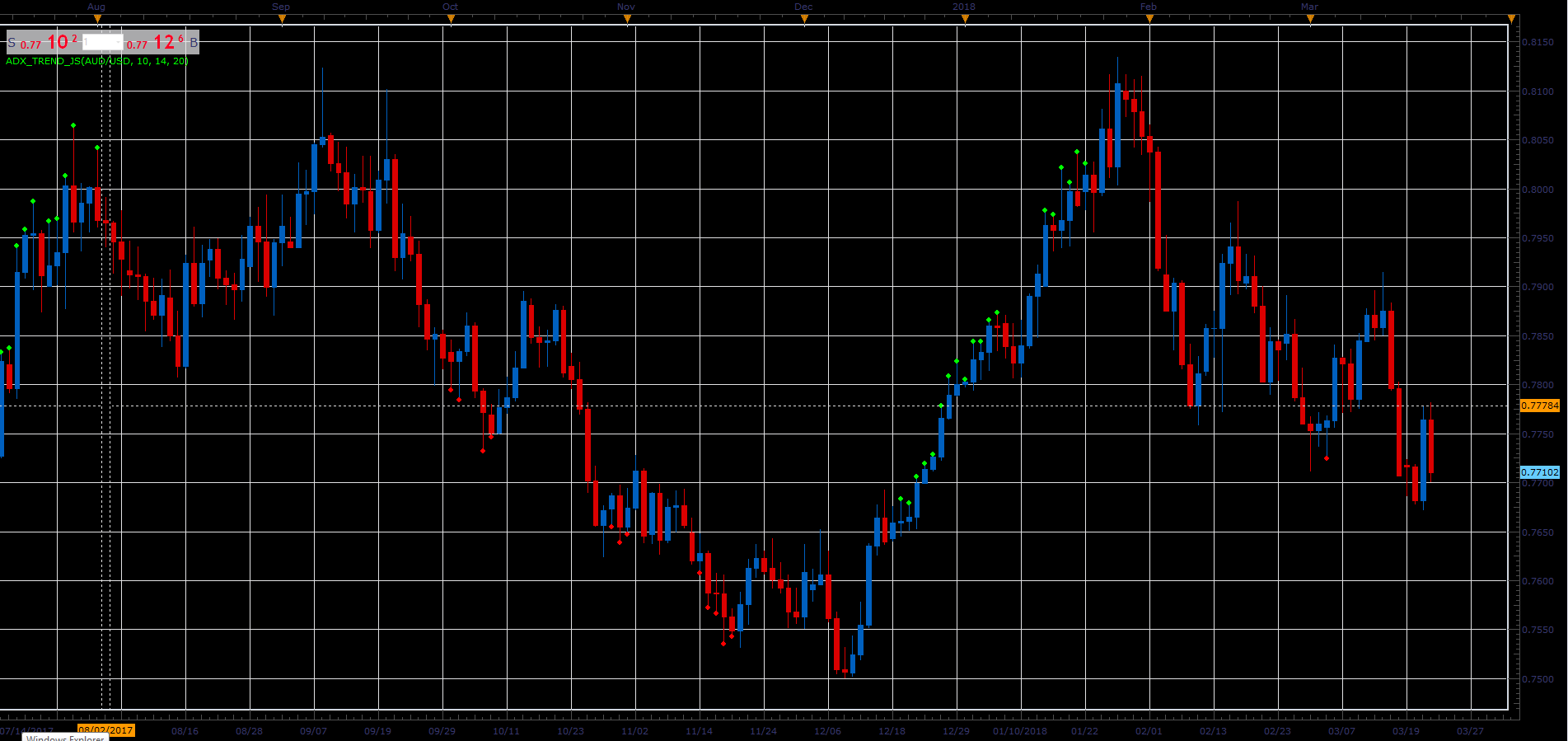The height and width of the screenshot is (741, 1568).
Task: Click the 02/13 date on time axis
Action: (1213, 731)
